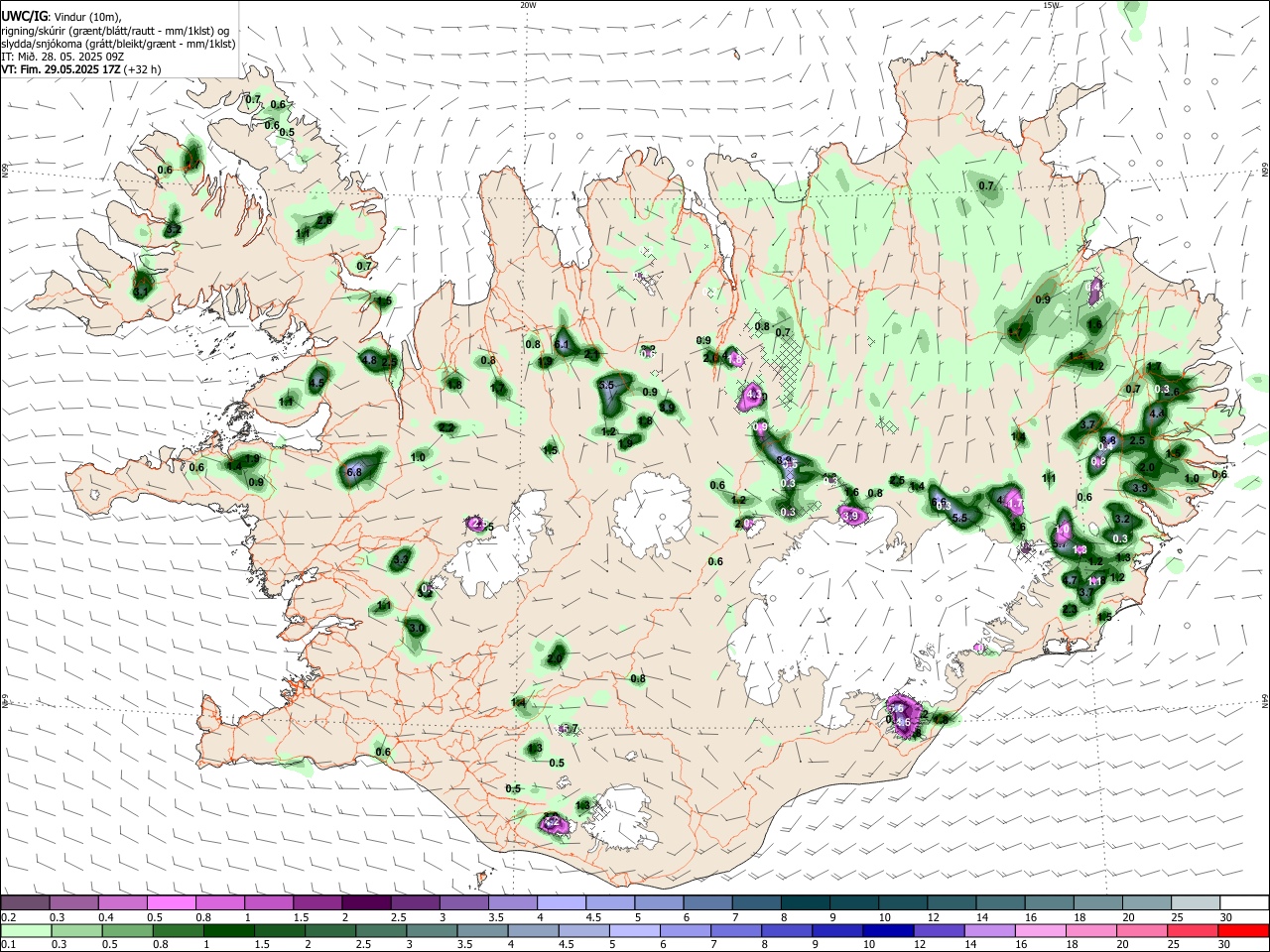Select the bright red 30 swatch in lower legend row

tap(1244, 930)
